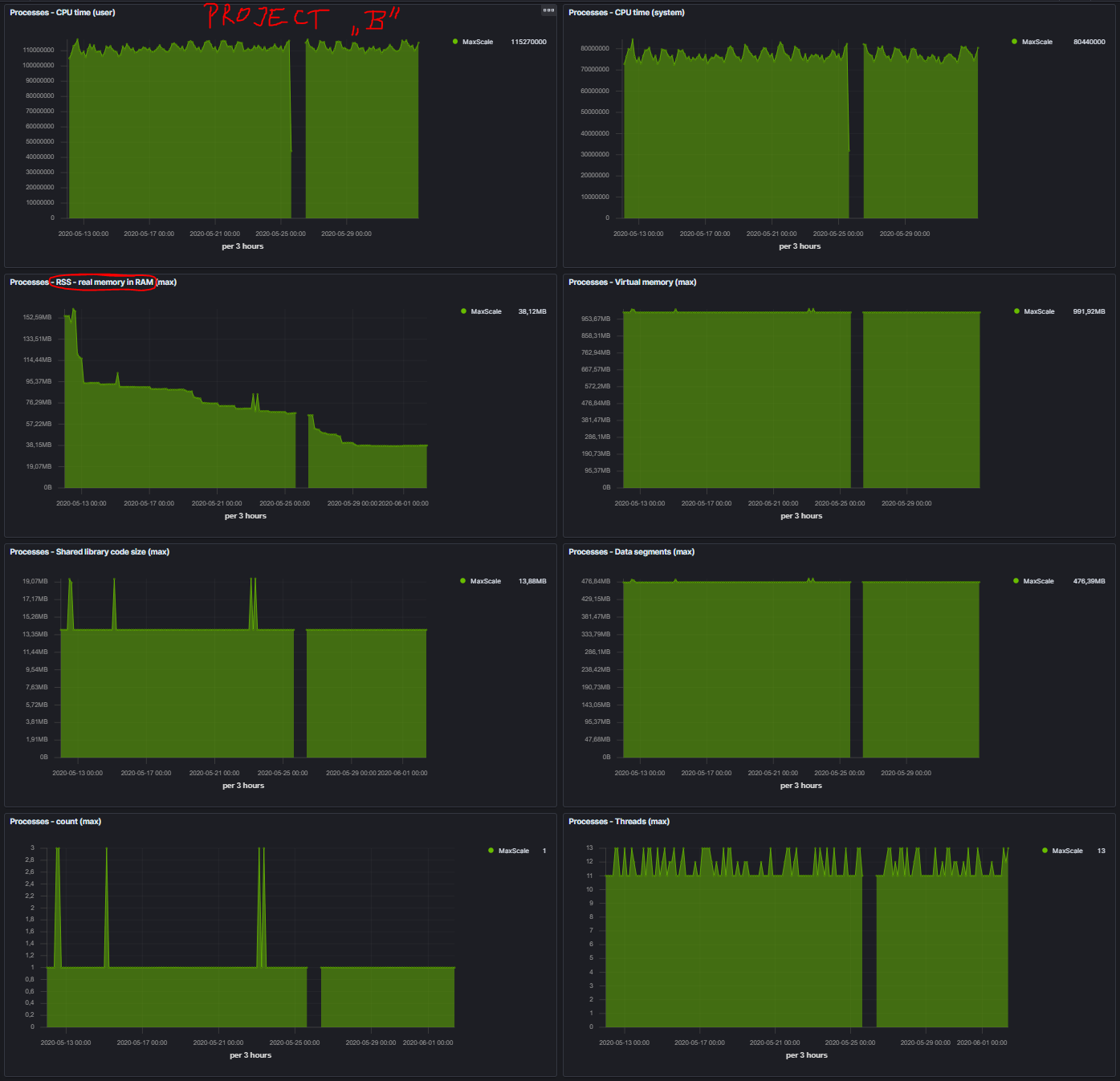The image size is (1120, 1081).
Task: Open the 'Processes - Threads (max)' title menu
Action: (618, 822)
